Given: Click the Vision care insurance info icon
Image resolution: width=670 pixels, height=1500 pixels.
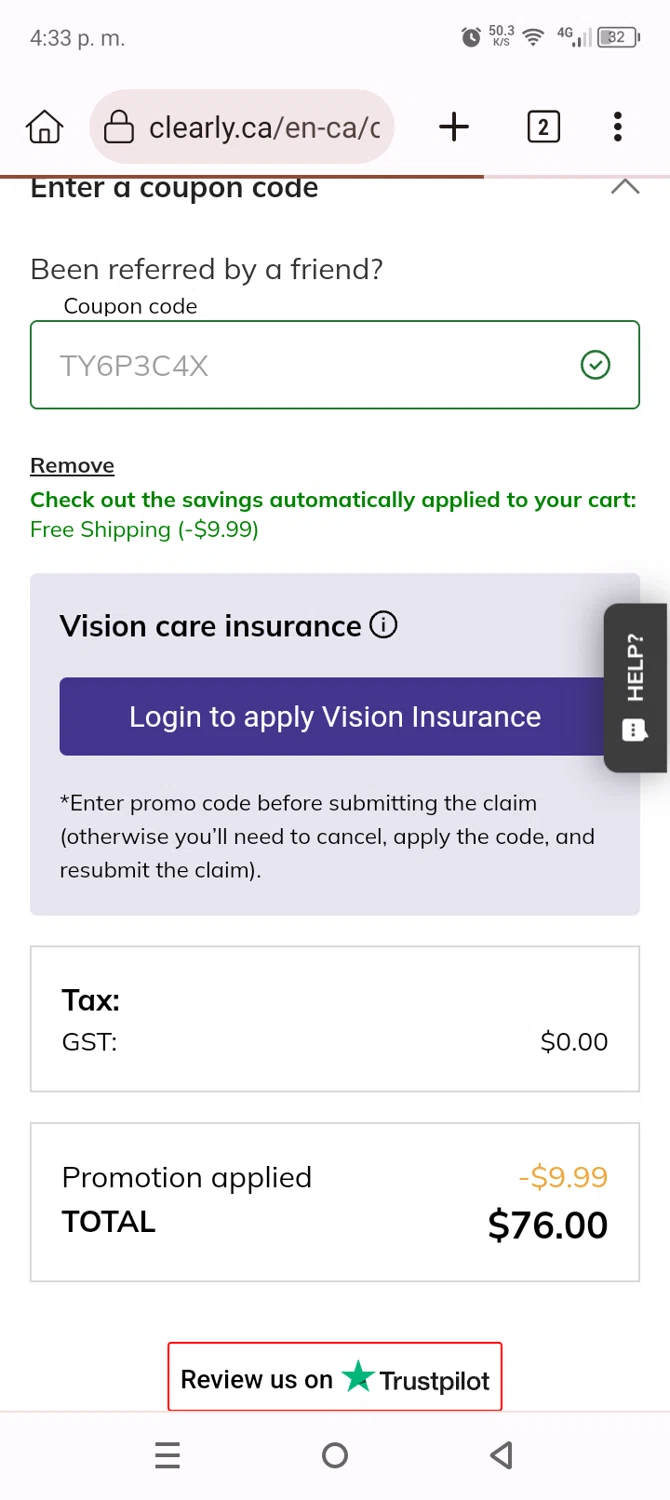Looking at the screenshot, I should click(x=383, y=626).
